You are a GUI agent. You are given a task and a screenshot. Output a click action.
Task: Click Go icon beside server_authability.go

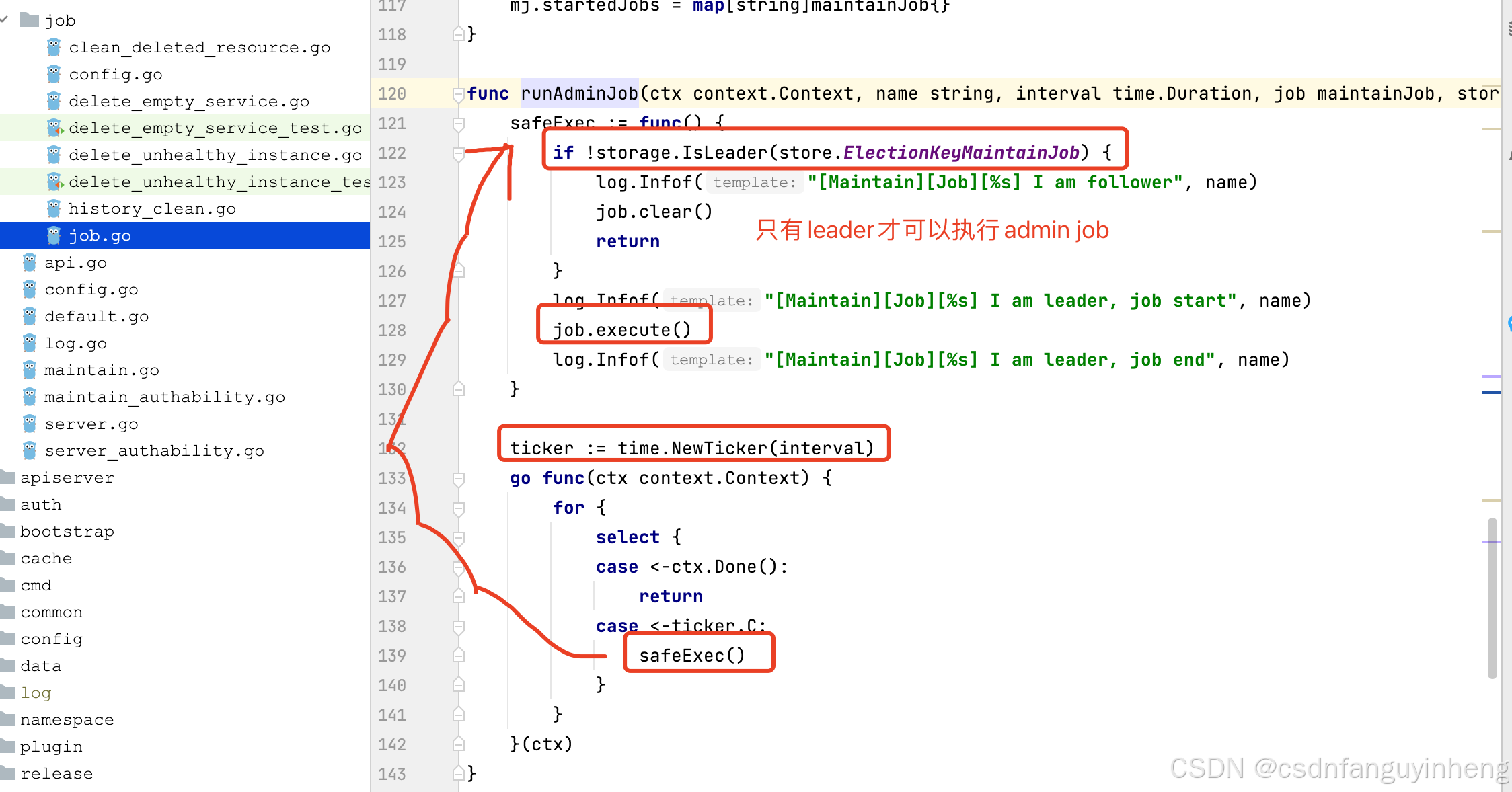click(x=30, y=450)
